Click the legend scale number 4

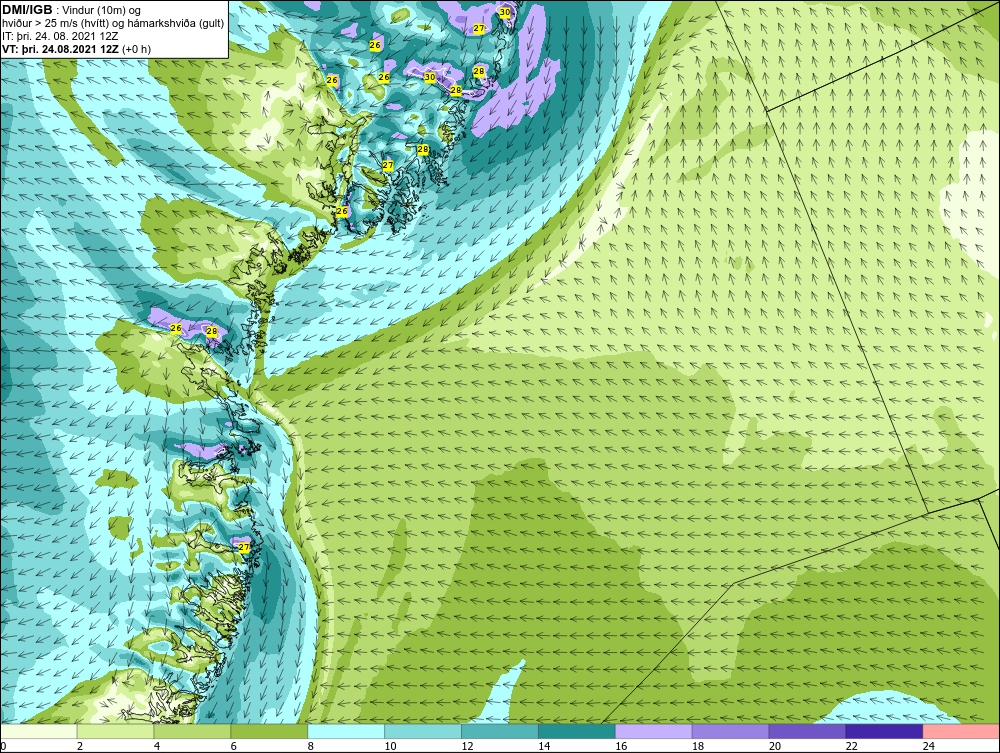coord(156,746)
